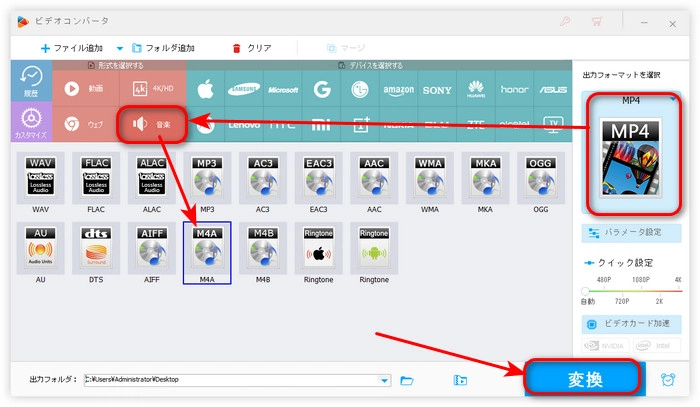The image size is (700, 407).
Task: Open the output folder browse icon
Action: [407, 380]
